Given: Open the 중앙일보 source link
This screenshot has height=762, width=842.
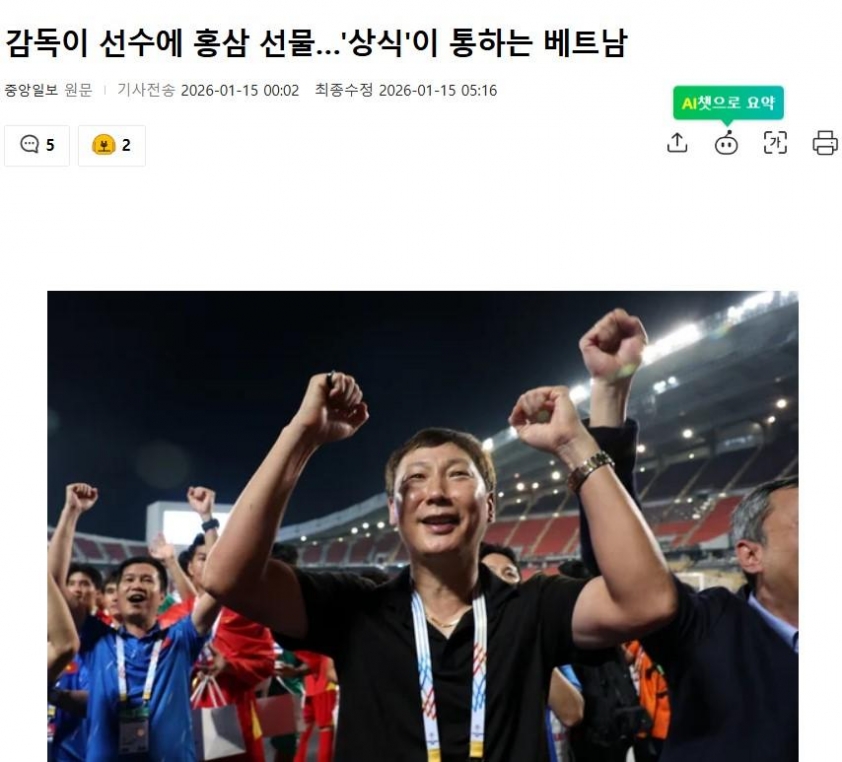Looking at the screenshot, I should 31,90.
